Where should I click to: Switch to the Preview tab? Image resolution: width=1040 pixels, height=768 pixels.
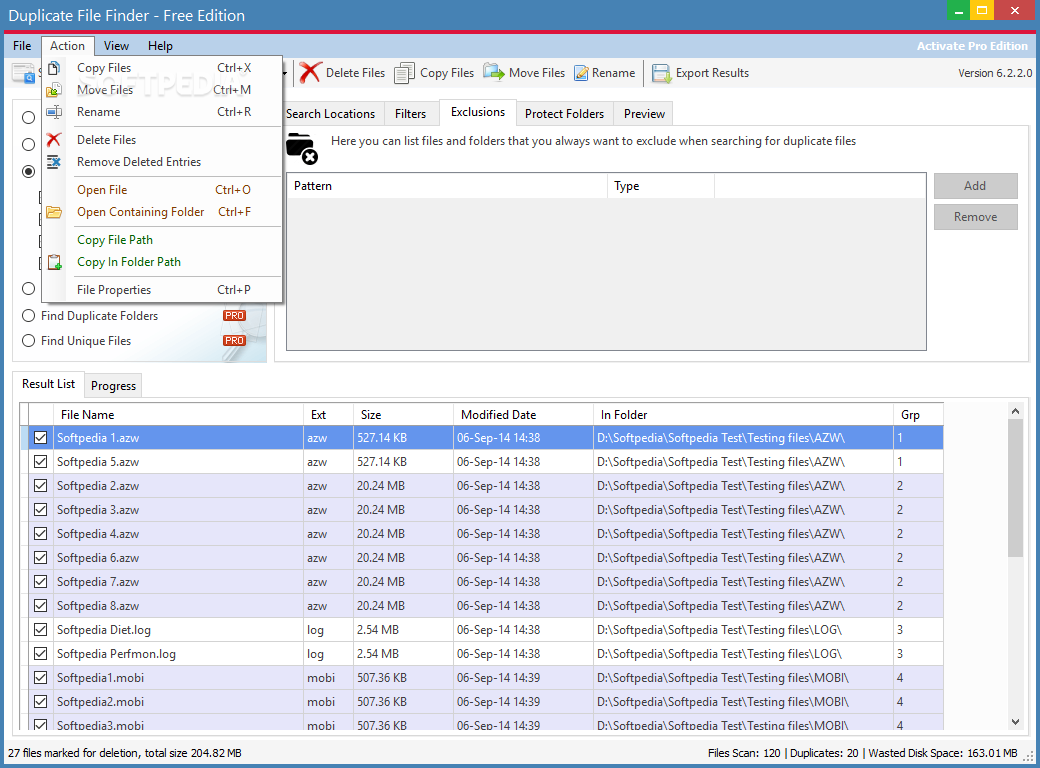644,114
